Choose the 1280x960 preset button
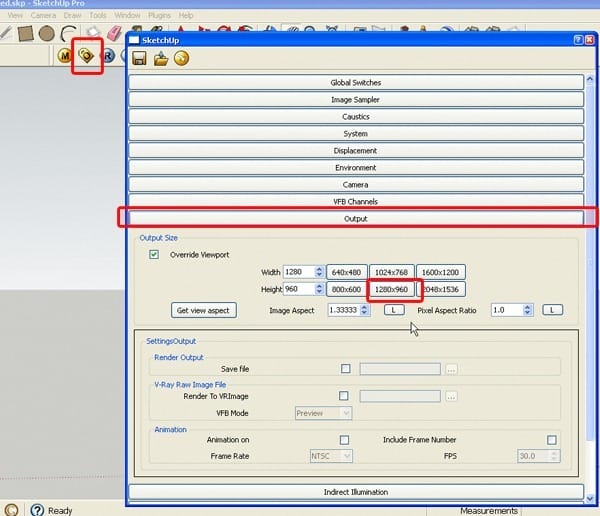The height and width of the screenshot is (516, 600). [391, 289]
